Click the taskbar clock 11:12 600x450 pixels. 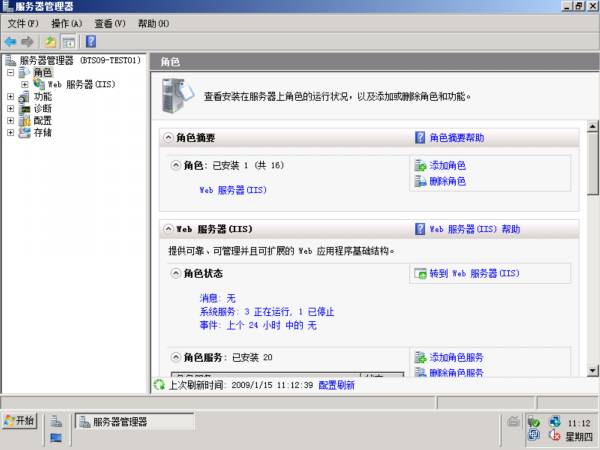click(579, 423)
